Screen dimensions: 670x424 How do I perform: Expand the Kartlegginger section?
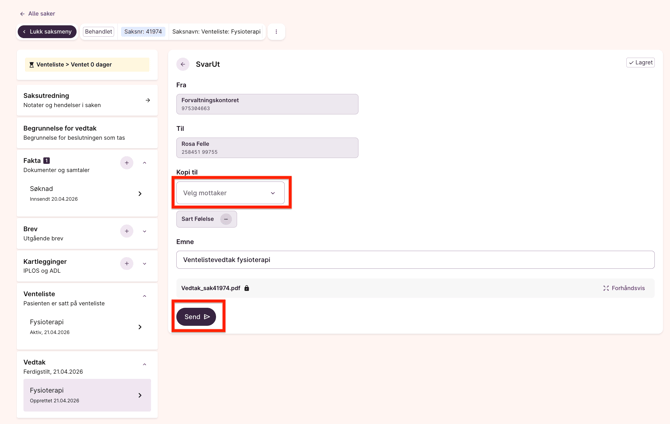pyautogui.click(x=145, y=264)
